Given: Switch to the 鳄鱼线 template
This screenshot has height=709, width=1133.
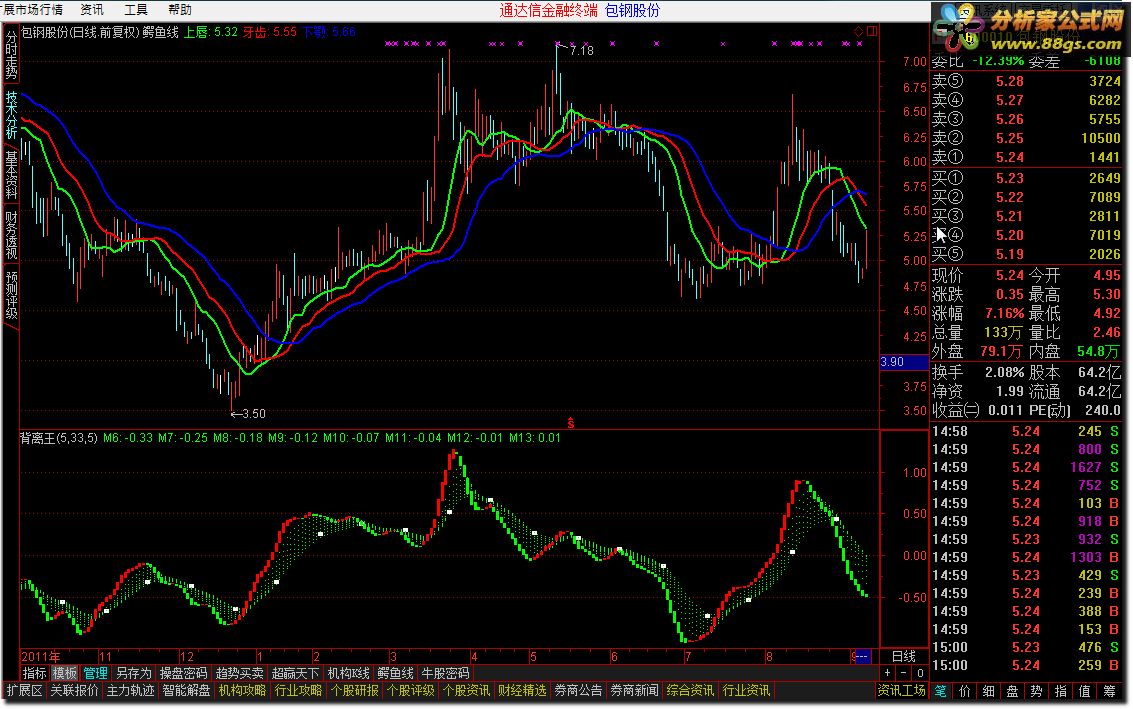Looking at the screenshot, I should 396,673.
